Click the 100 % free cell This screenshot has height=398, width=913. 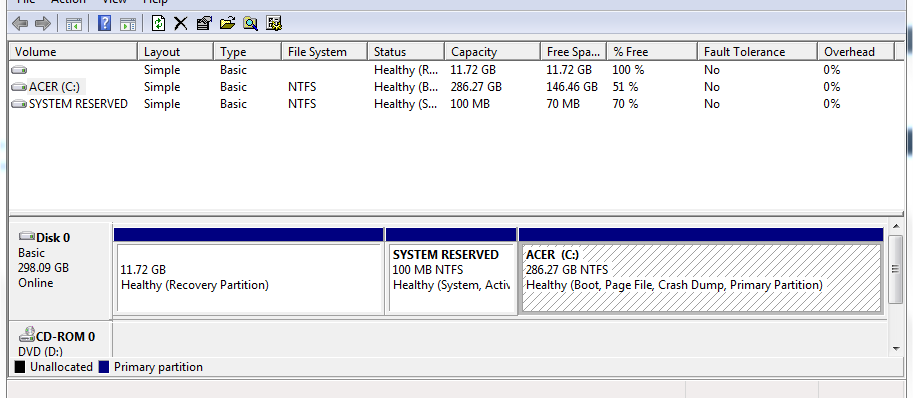click(628, 70)
